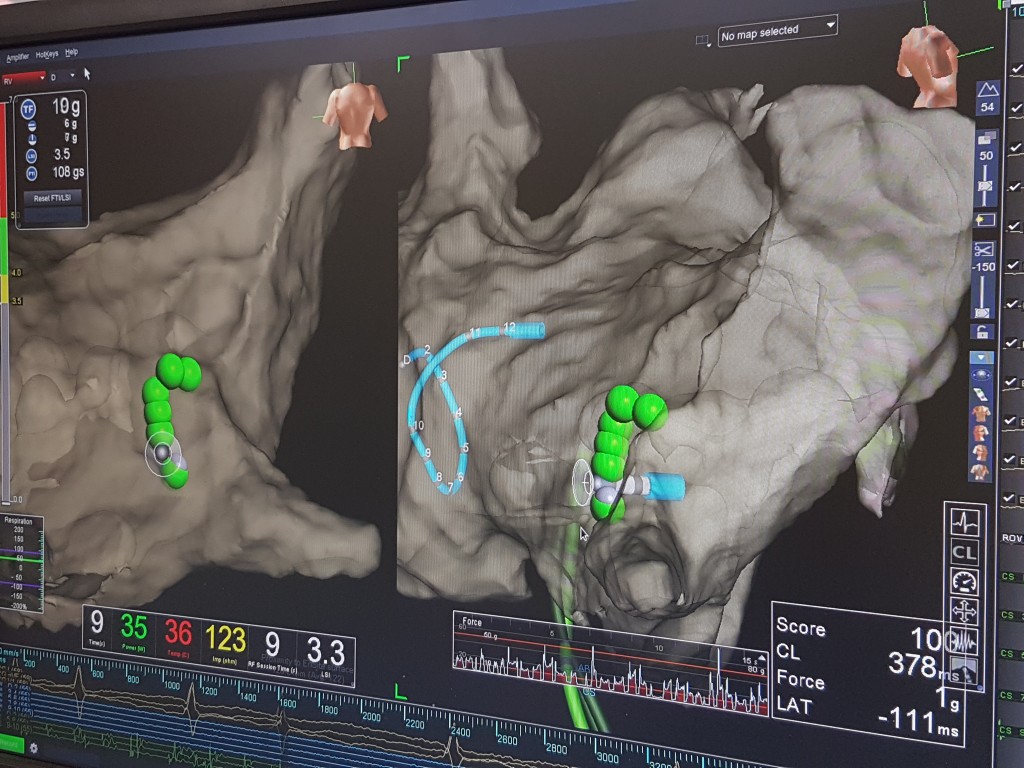The image size is (1024, 768).
Task: Open the Amplifier menu
Action: [x=18, y=57]
